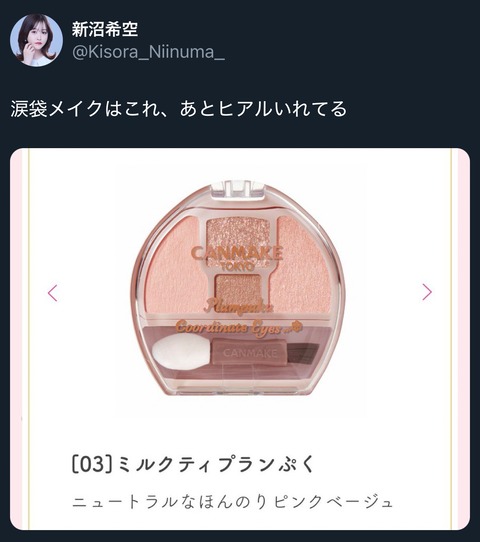Select the small brown-beige center shade
The image size is (480, 542).
[238, 289]
